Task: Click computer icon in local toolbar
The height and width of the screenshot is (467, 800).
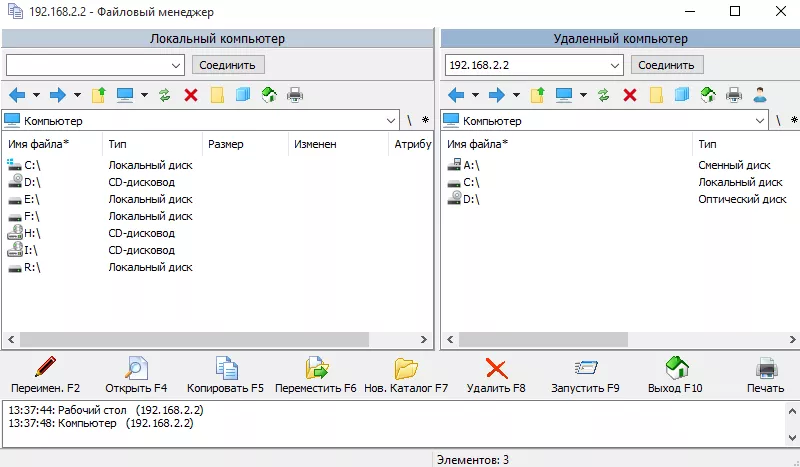Action: point(125,95)
